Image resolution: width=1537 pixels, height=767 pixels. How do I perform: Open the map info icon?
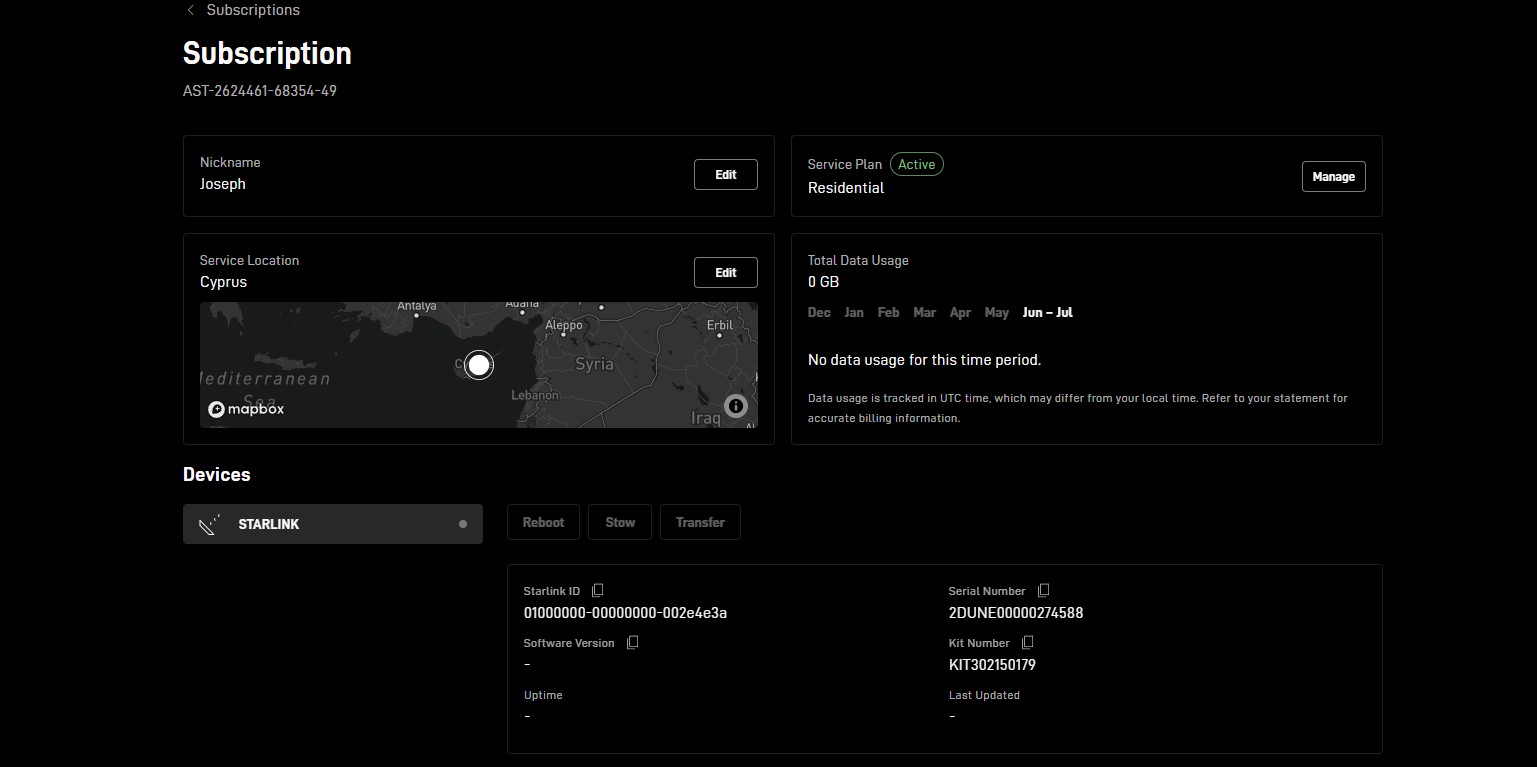click(x=736, y=406)
